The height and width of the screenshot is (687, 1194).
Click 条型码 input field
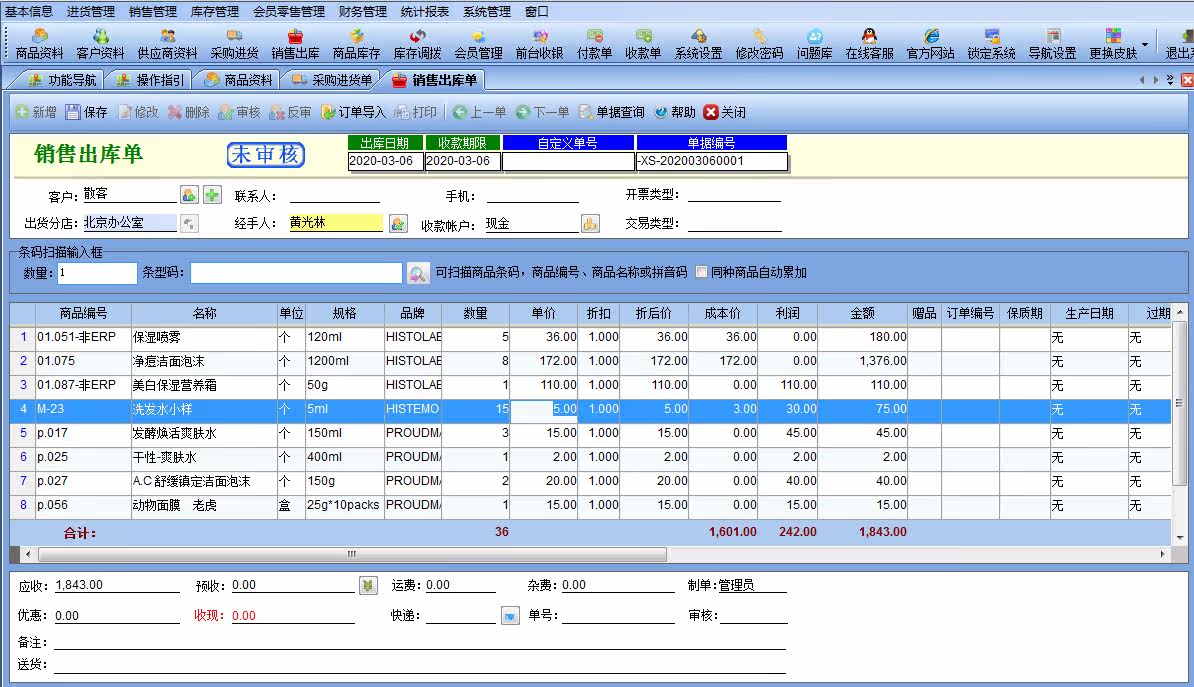coord(296,273)
